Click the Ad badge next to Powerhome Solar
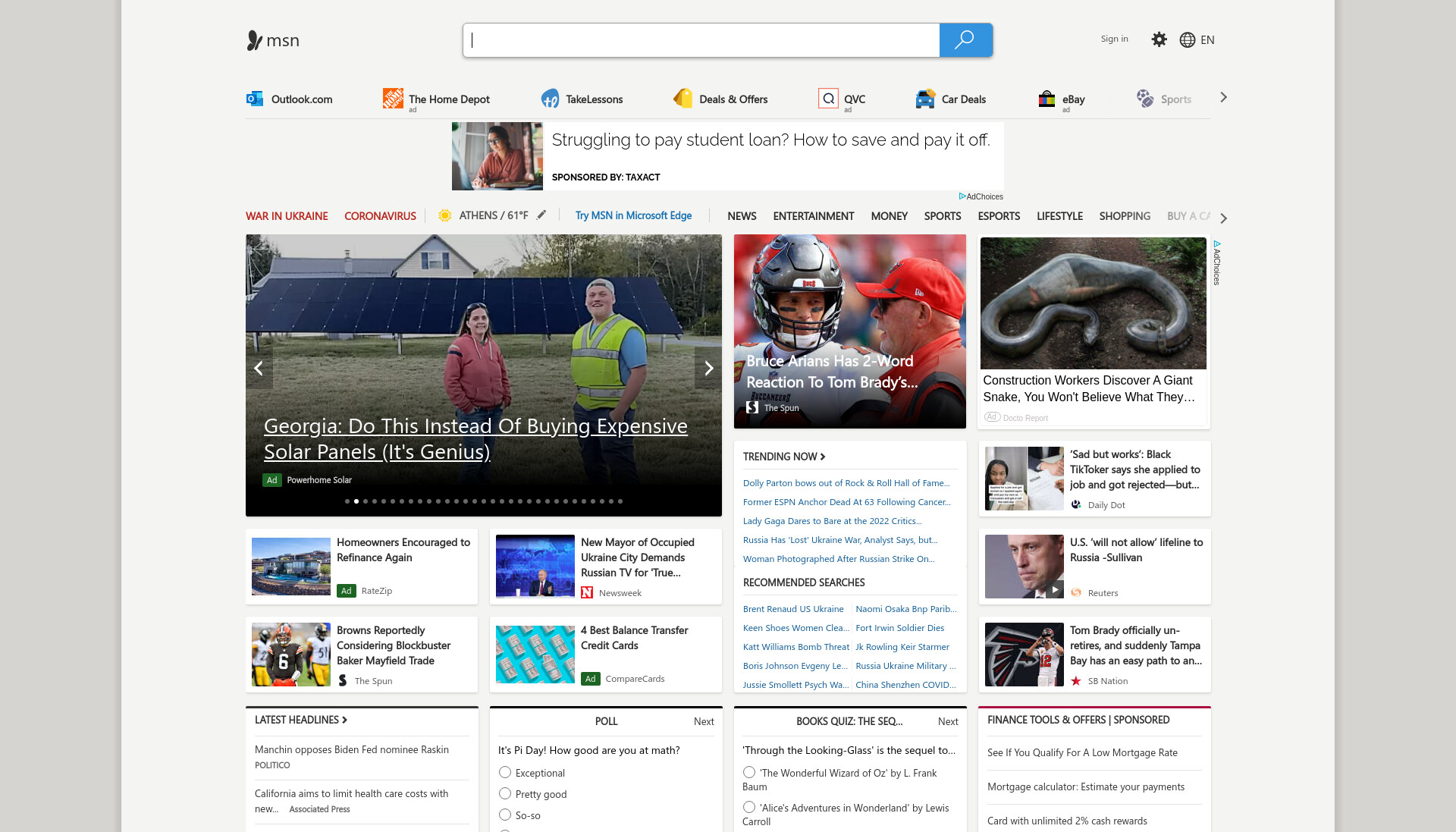1456x832 pixels. coord(271,480)
